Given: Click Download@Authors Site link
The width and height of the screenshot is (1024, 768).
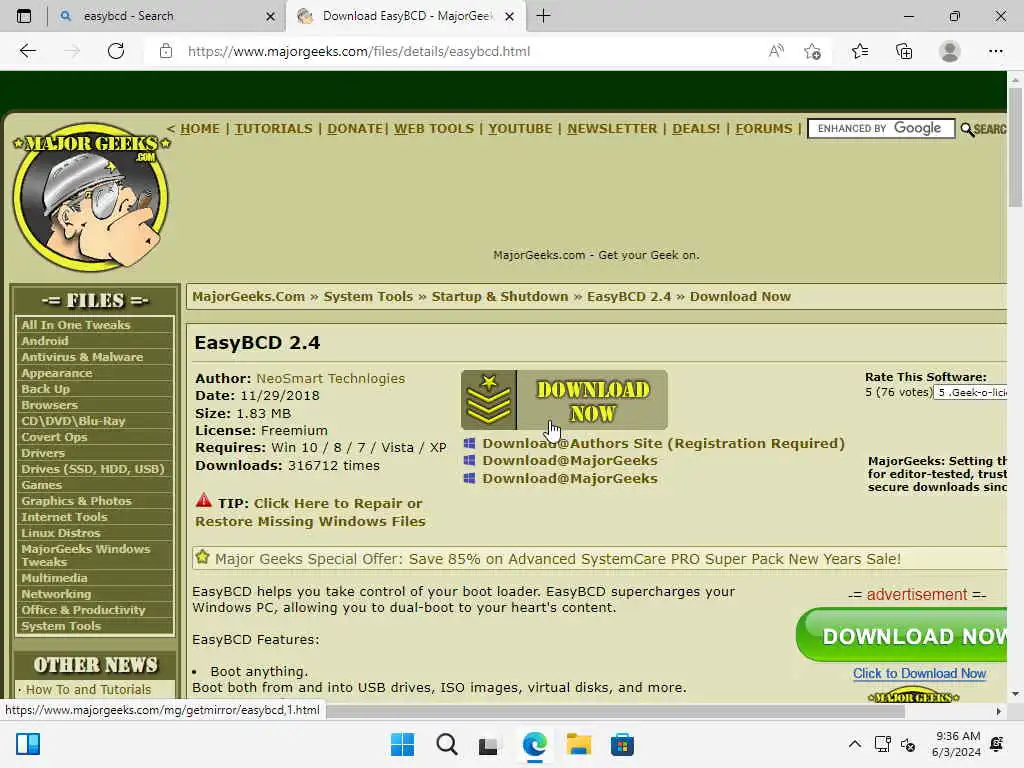Looking at the screenshot, I should 664,443.
